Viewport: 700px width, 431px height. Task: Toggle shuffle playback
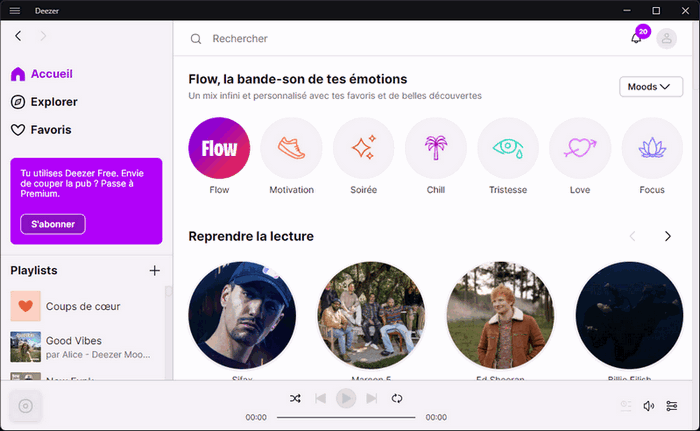[x=295, y=398]
